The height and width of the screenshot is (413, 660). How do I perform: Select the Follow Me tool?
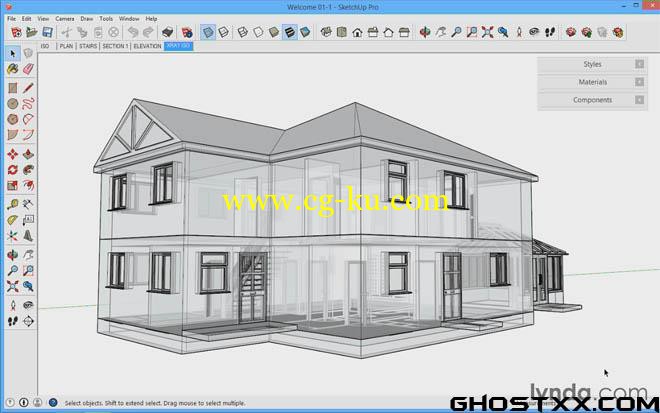point(28,170)
